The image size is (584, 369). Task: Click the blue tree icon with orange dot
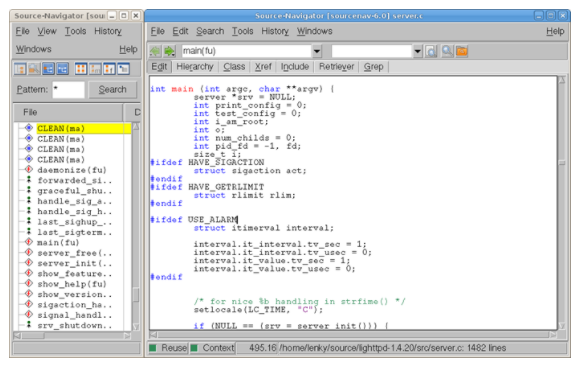(48, 69)
